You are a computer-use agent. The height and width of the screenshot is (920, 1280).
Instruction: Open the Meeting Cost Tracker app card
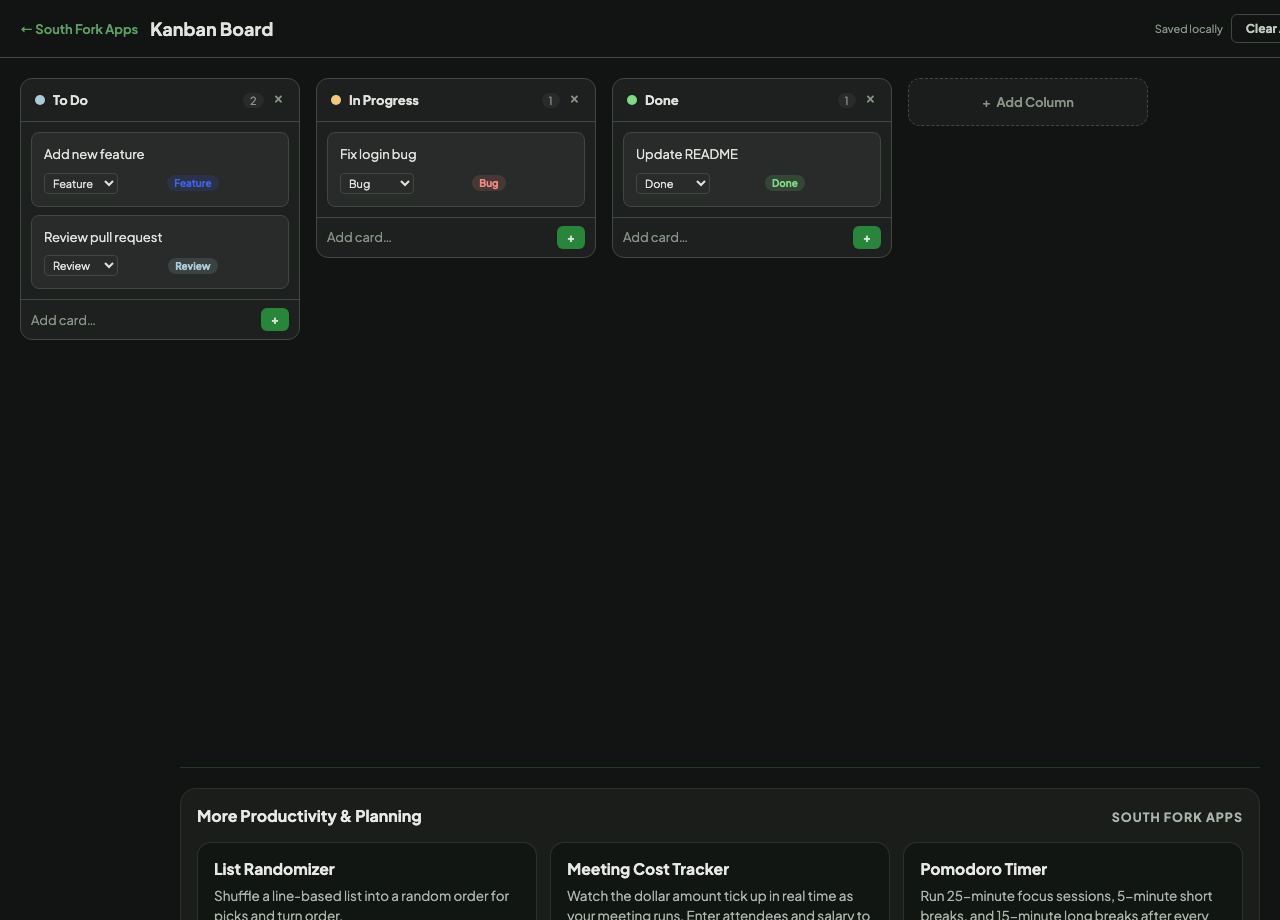coord(720,881)
